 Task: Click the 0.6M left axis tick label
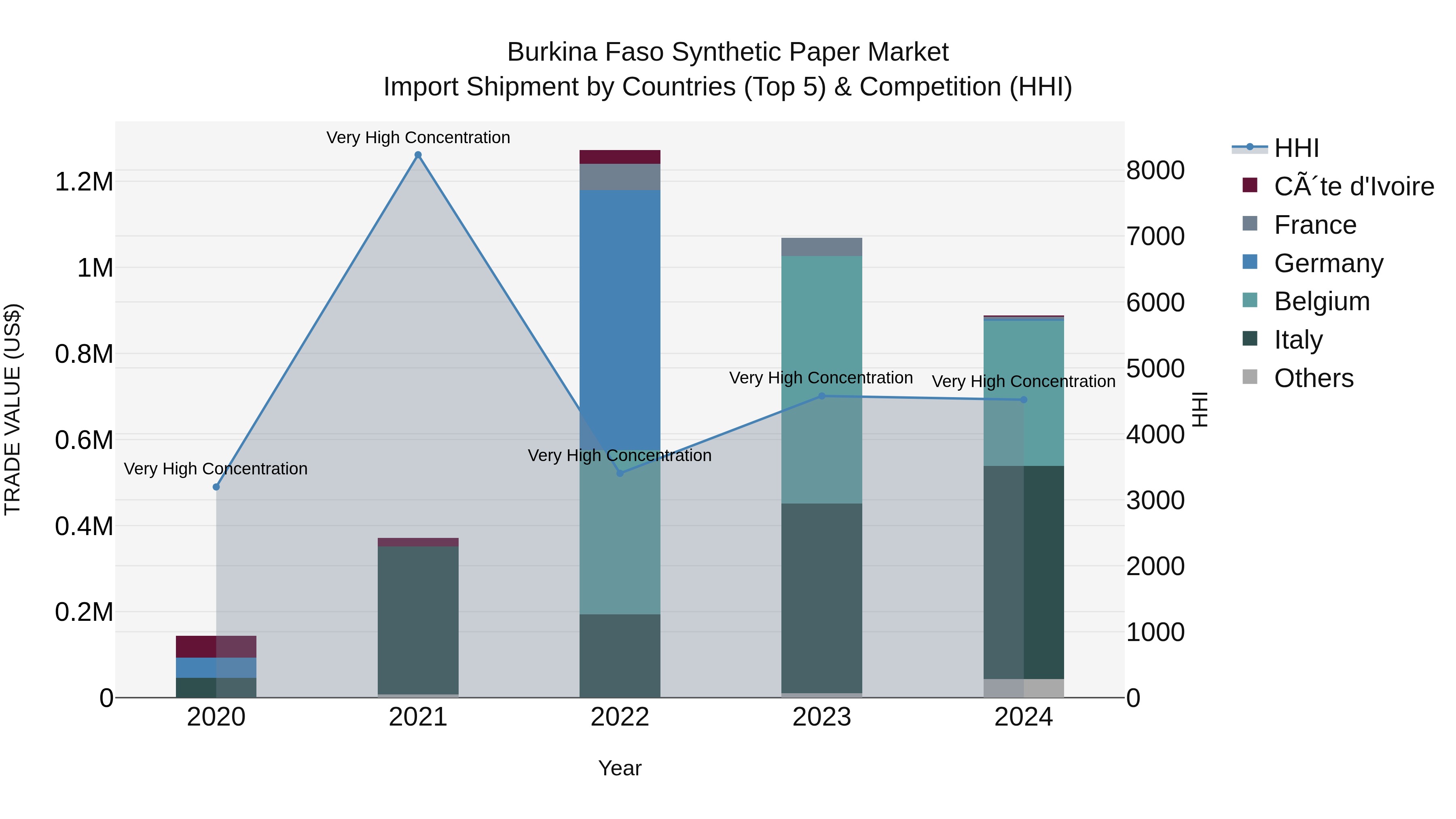click(84, 440)
